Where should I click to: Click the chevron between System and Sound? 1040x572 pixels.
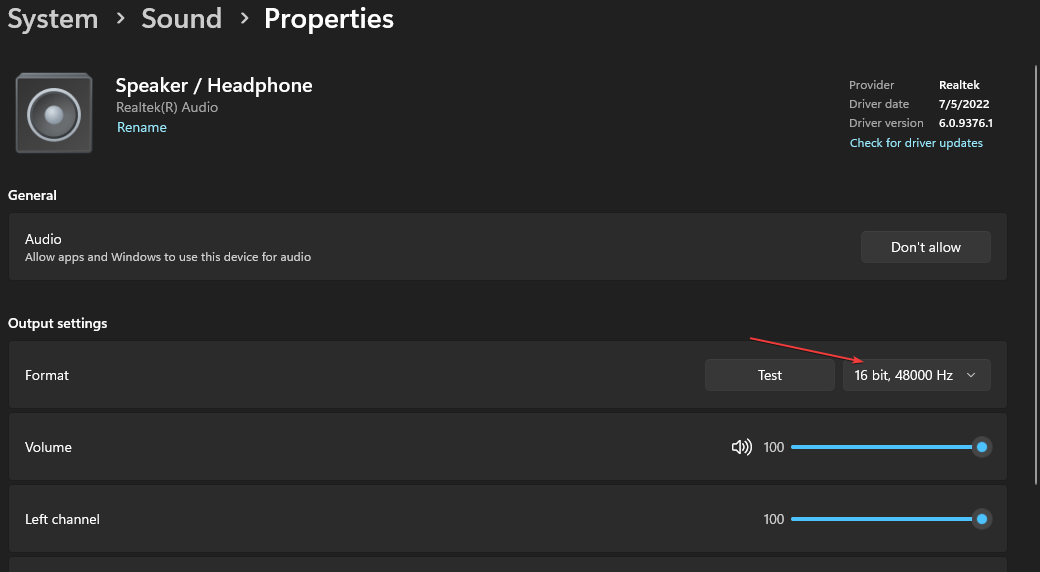[120, 19]
